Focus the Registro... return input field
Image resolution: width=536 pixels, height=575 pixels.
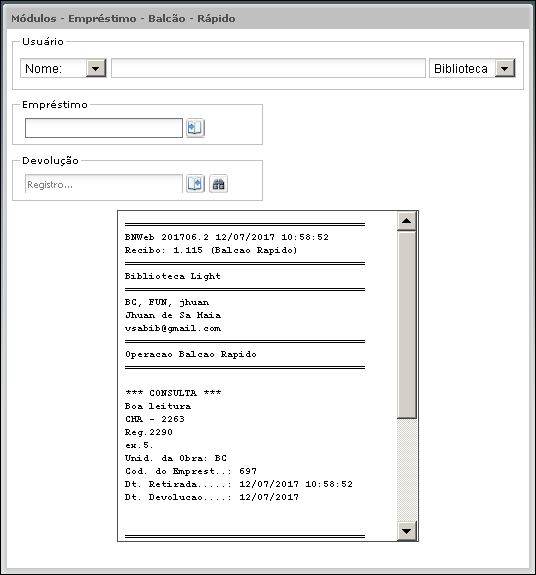tap(104, 184)
